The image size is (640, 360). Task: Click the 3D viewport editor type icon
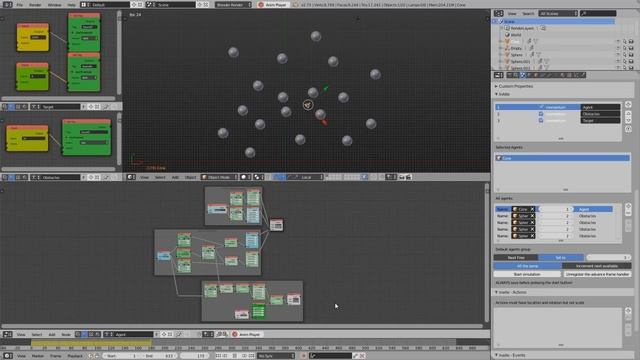(131, 177)
